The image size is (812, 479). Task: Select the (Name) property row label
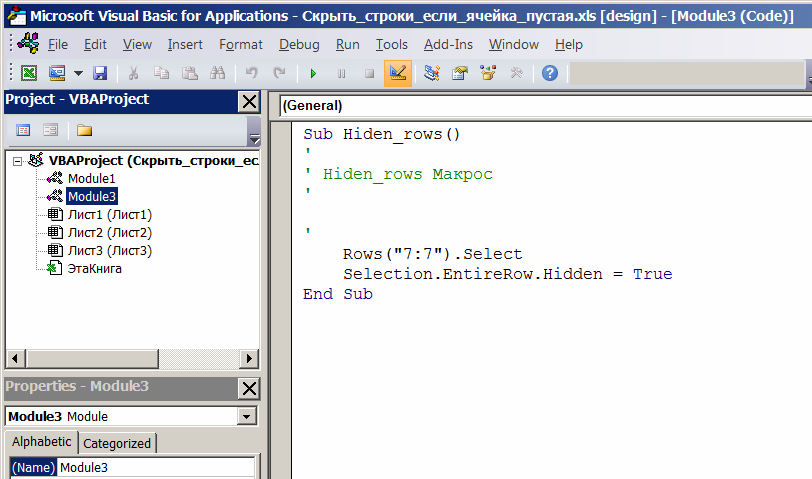pyautogui.click(x=33, y=468)
